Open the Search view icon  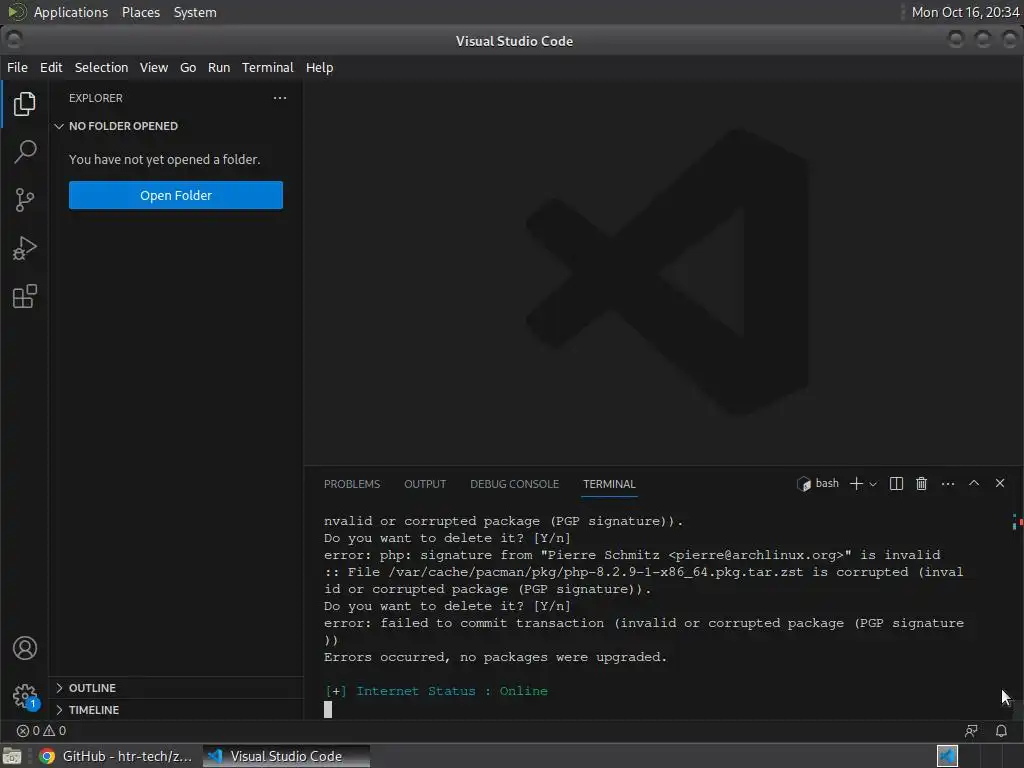[24, 152]
